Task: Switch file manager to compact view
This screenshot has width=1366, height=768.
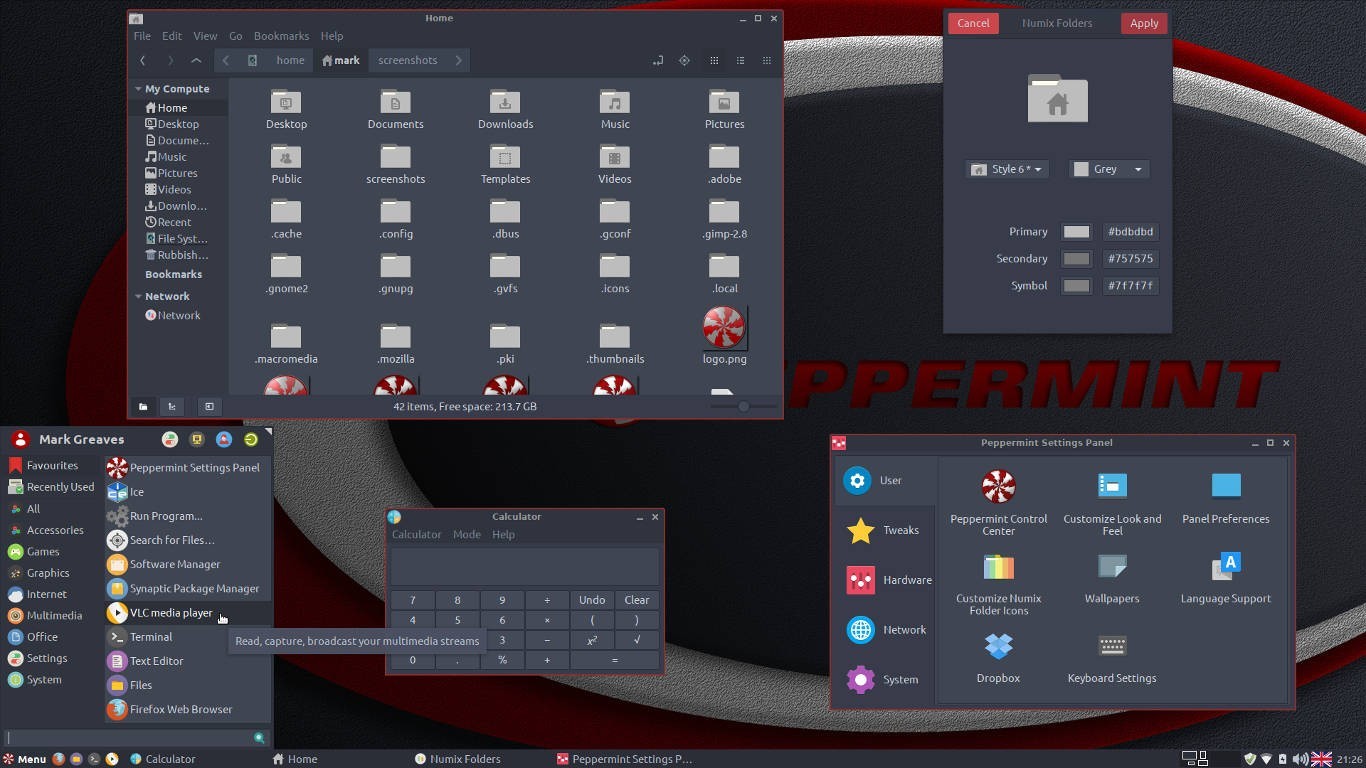Action: pyautogui.click(x=767, y=60)
